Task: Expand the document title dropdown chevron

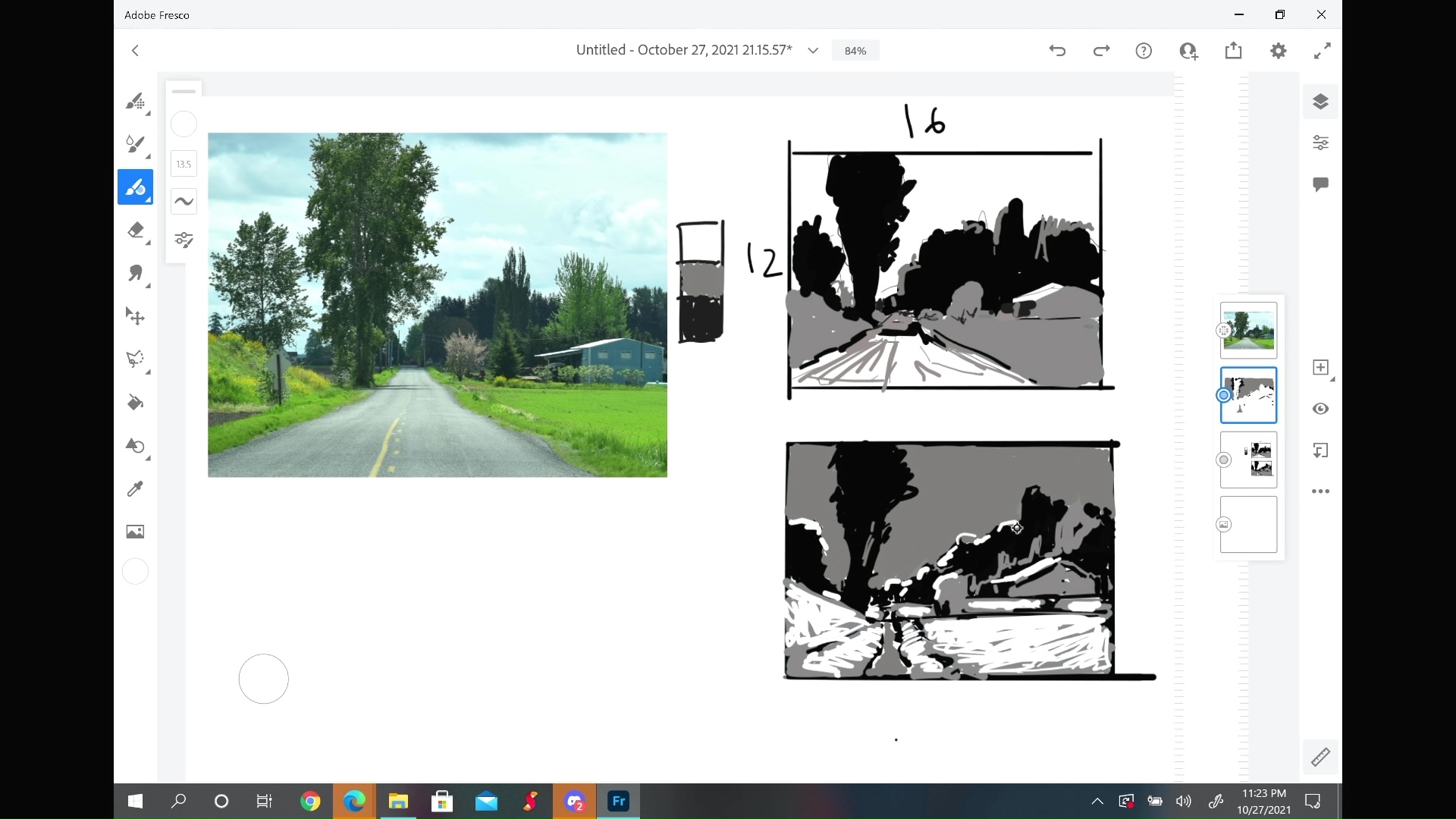Action: tap(813, 51)
